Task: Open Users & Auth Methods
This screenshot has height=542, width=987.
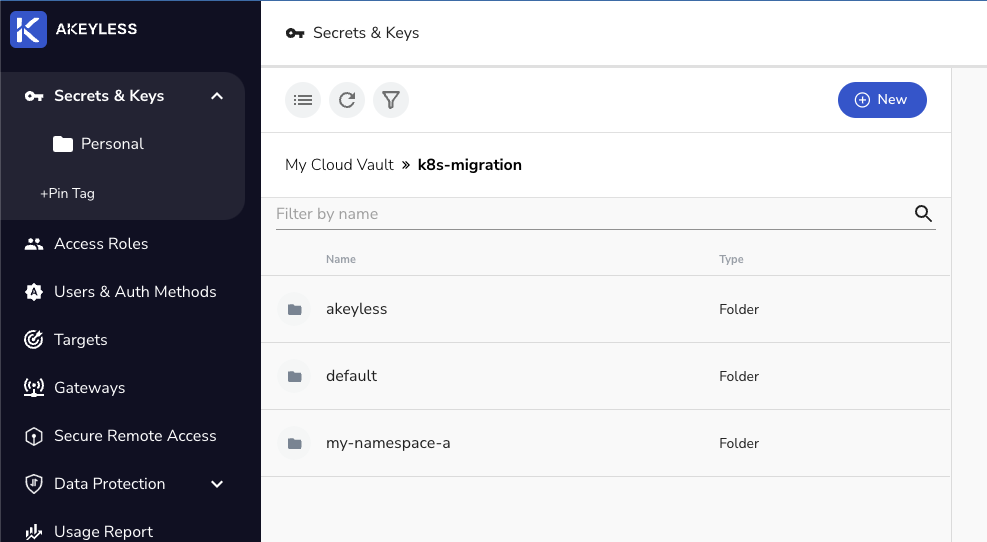Action: click(x=134, y=292)
